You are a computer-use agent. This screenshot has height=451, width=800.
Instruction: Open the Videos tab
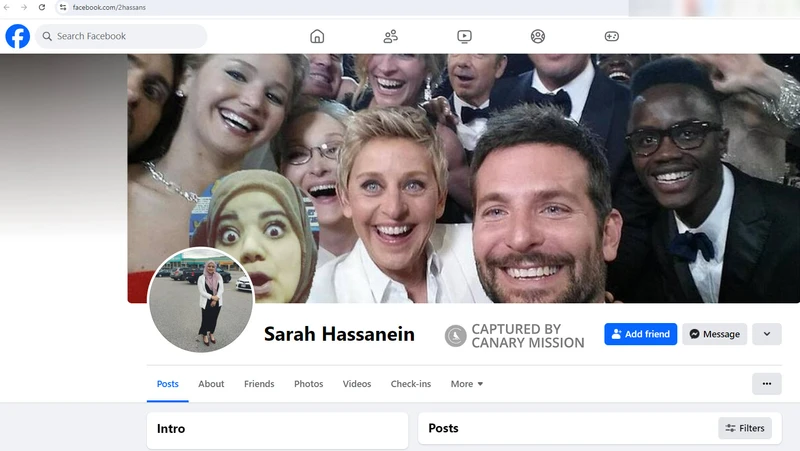click(x=357, y=384)
